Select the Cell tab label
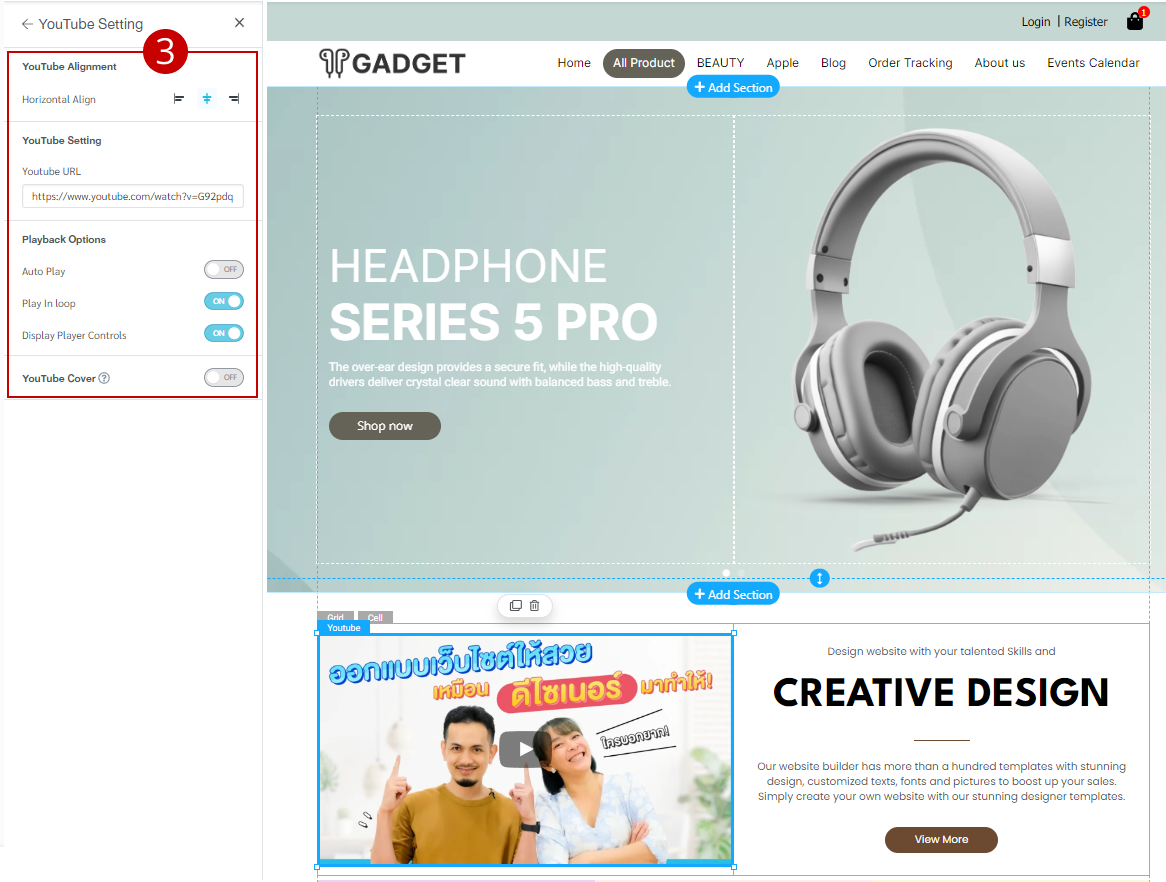1166x882 pixels. click(x=376, y=617)
